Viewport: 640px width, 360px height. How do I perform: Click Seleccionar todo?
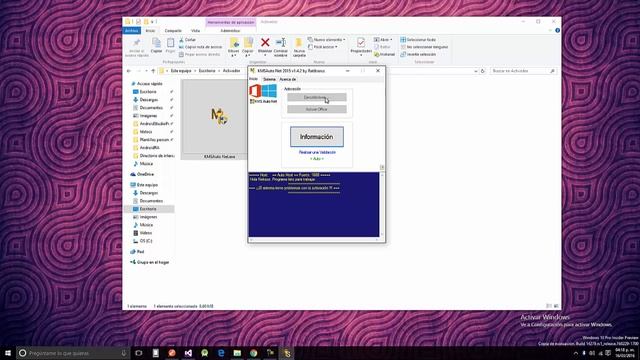418,40
